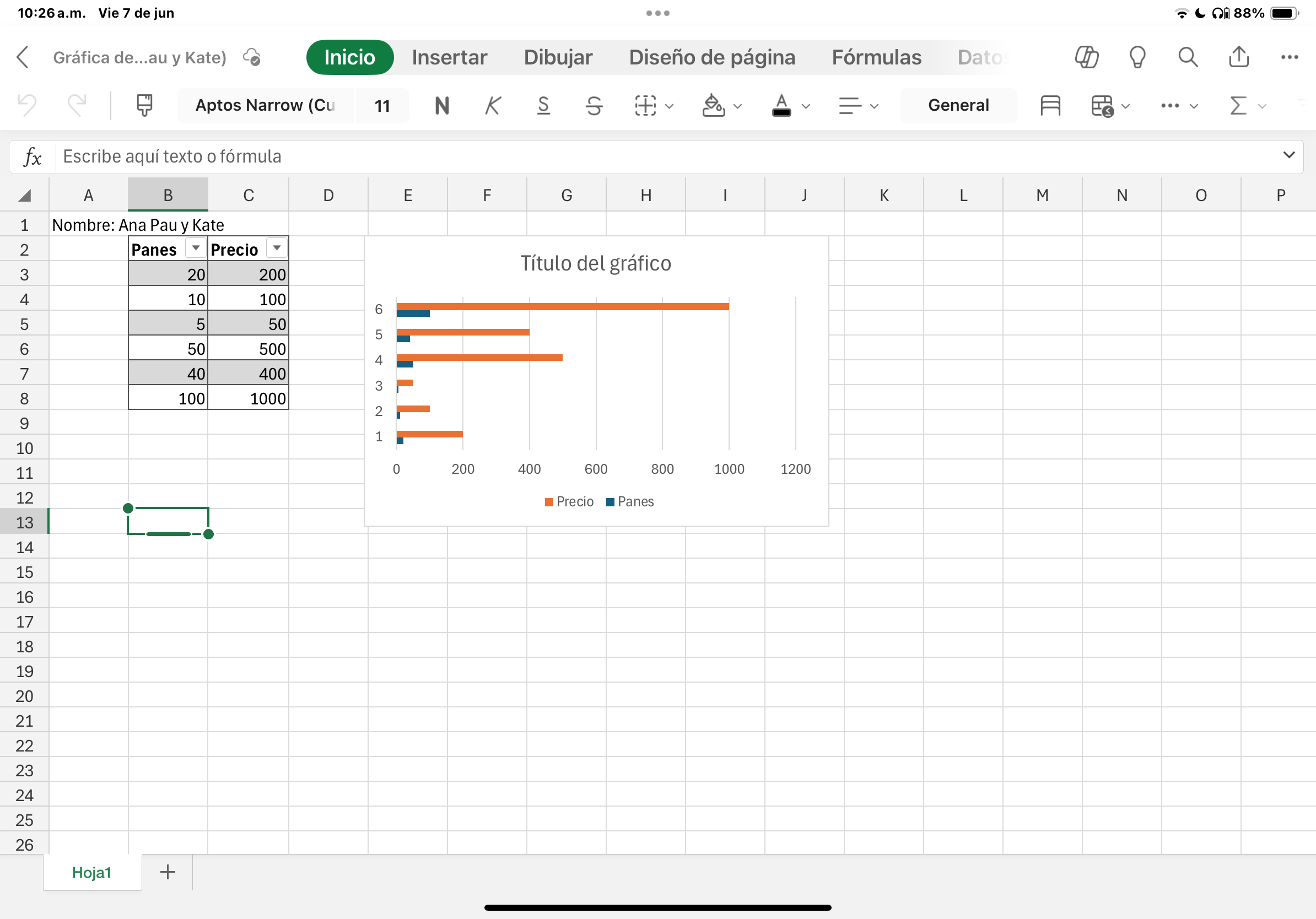Apply the black font color swatch
The image size is (1316, 919).
pos(781,105)
